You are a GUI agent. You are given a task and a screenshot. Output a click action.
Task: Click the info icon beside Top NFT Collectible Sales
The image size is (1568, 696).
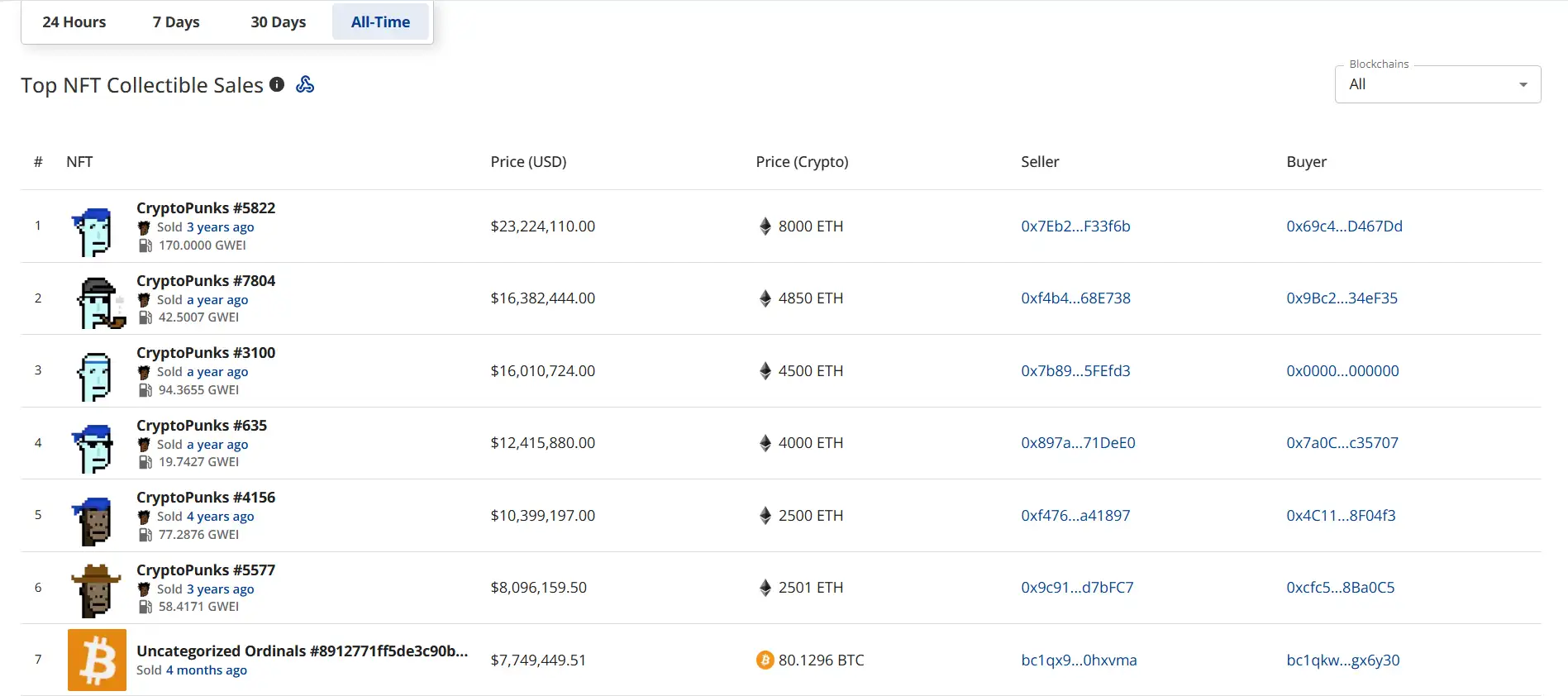point(277,84)
